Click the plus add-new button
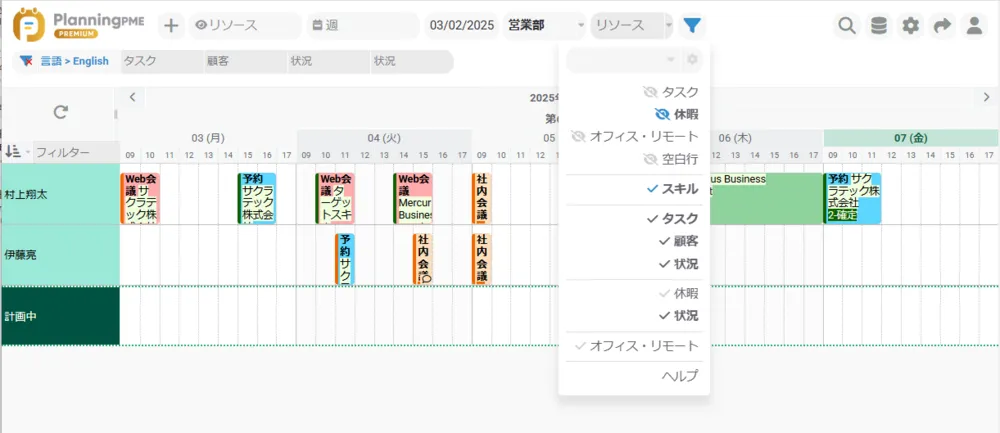 tap(170, 26)
